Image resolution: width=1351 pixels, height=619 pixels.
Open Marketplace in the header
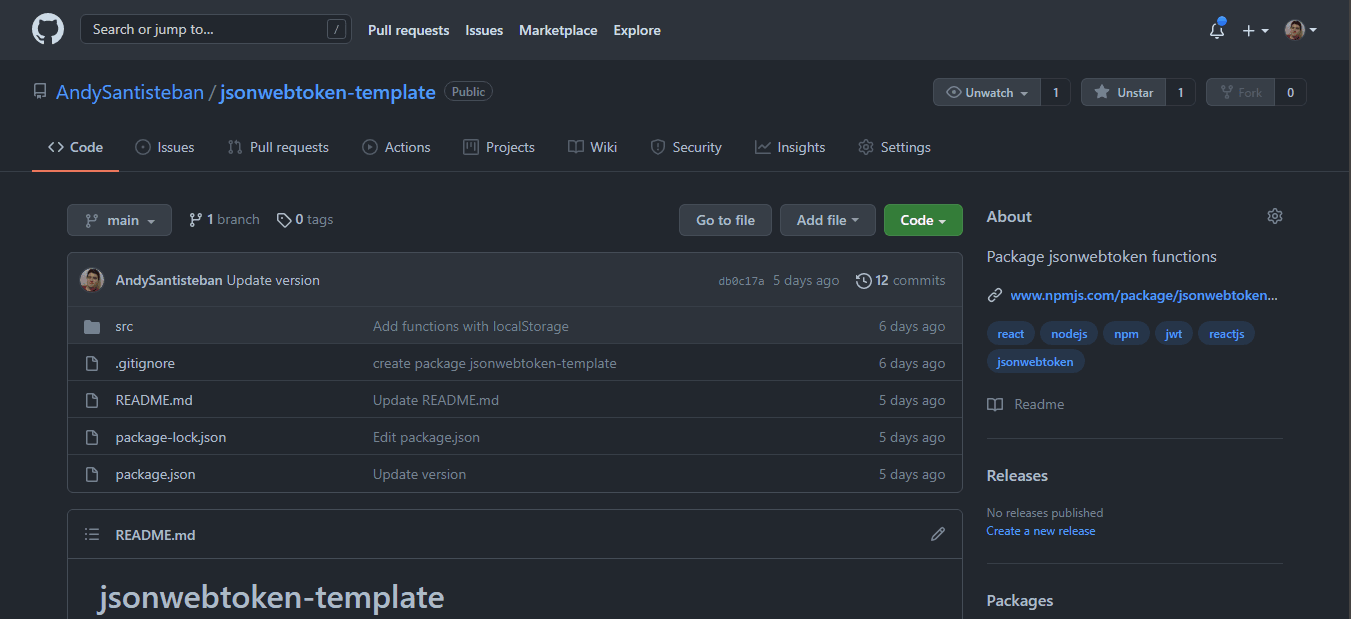tap(558, 30)
